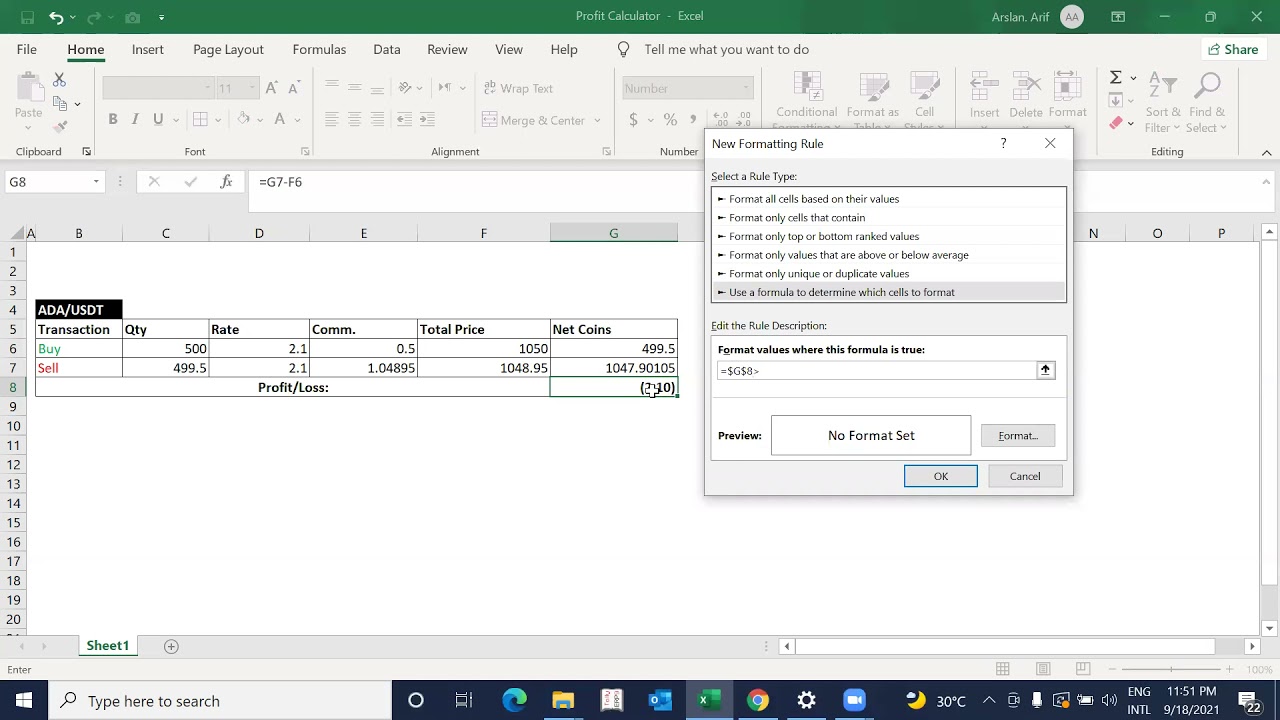
Task: Switch to the Page Layout tab
Action: (x=228, y=49)
